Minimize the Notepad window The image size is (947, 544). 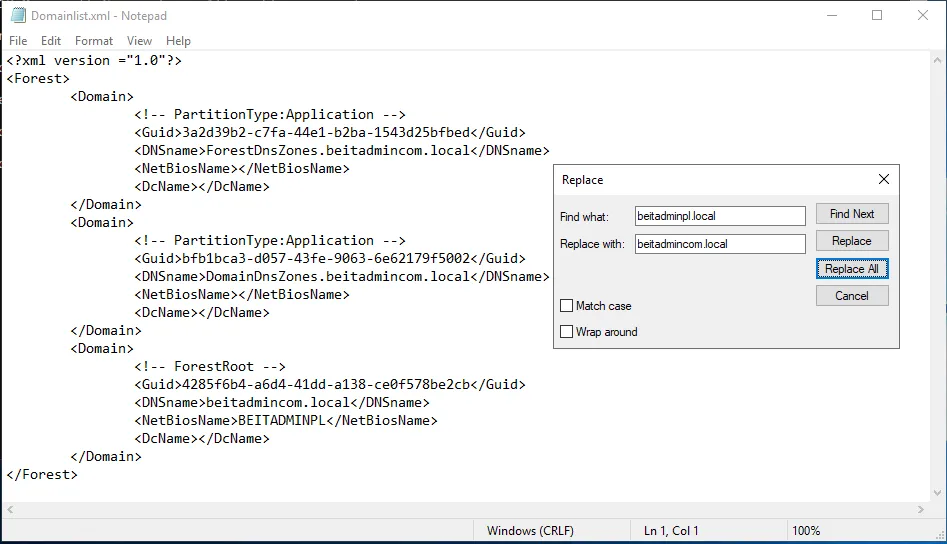tap(831, 15)
